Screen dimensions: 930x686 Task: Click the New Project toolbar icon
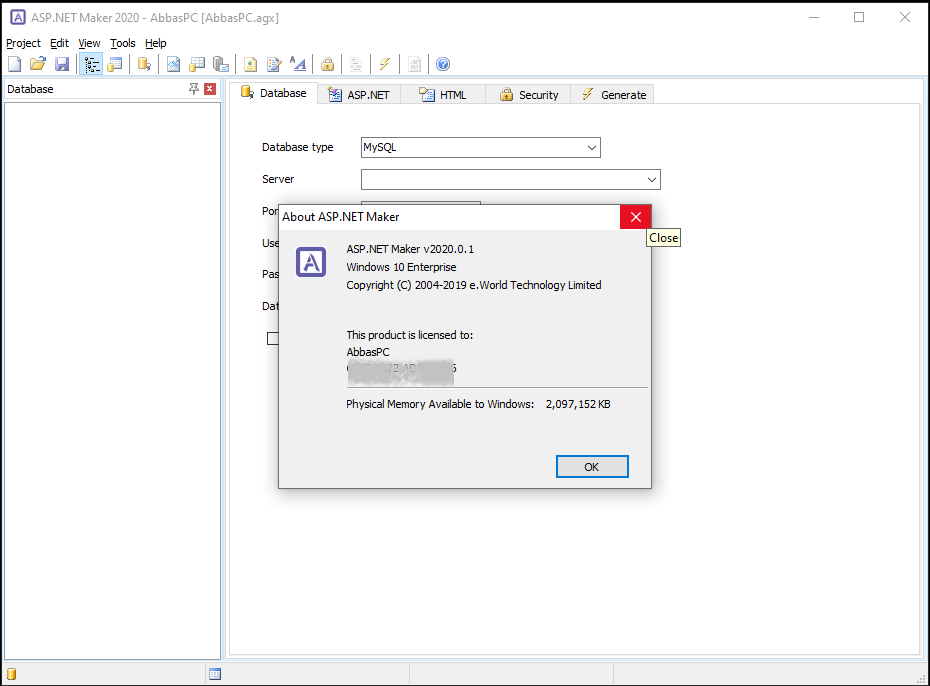[x=15, y=64]
